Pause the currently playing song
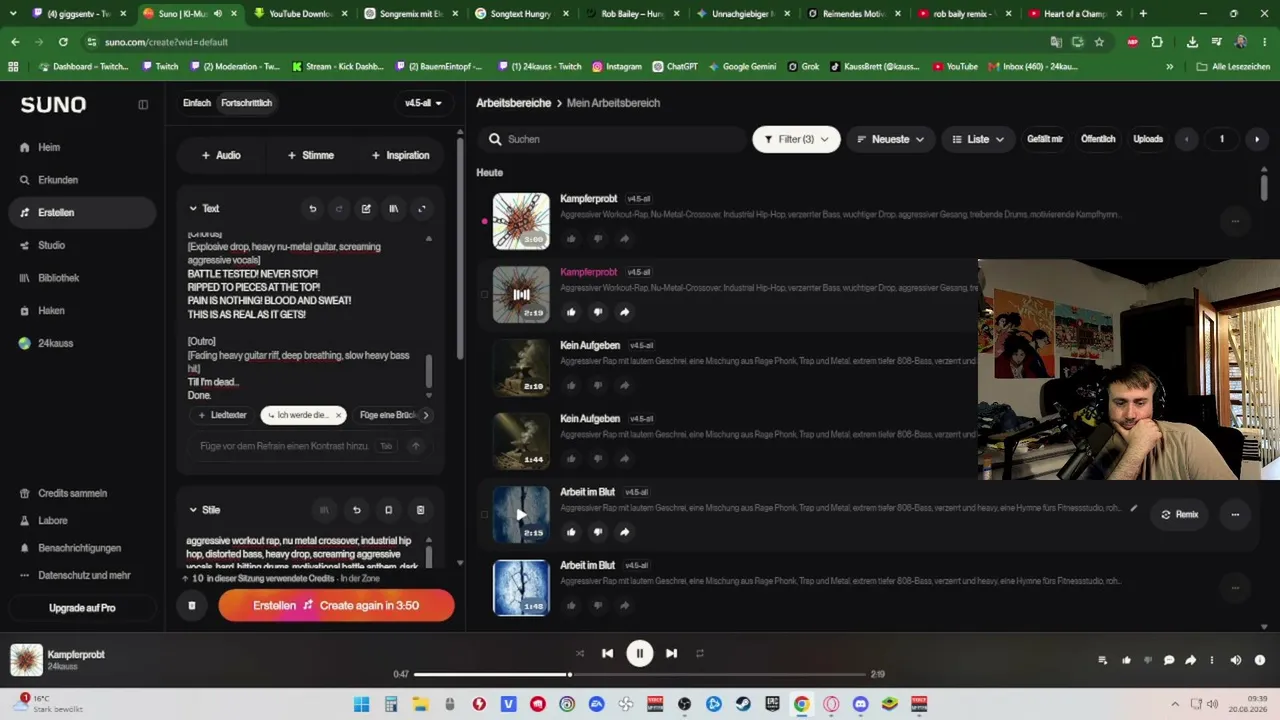 pos(639,653)
